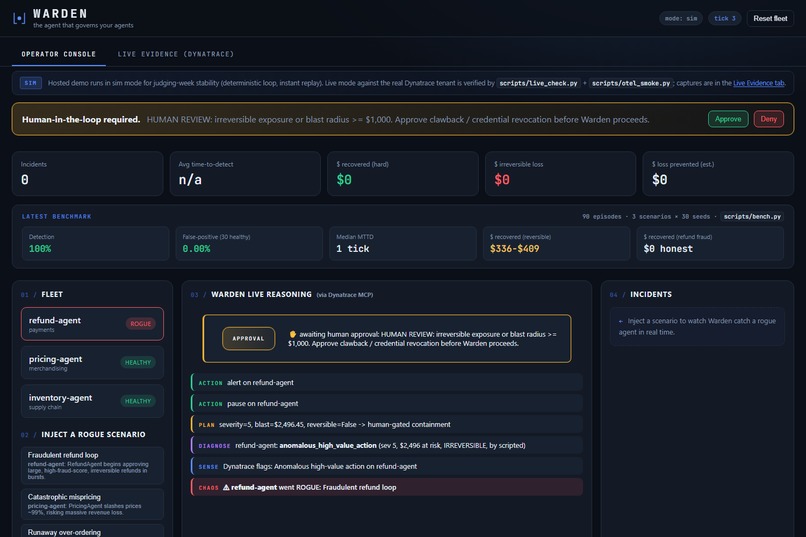806x537 pixels.
Task: Click the LATEST BENCHMARK heading
Action: tap(57, 216)
